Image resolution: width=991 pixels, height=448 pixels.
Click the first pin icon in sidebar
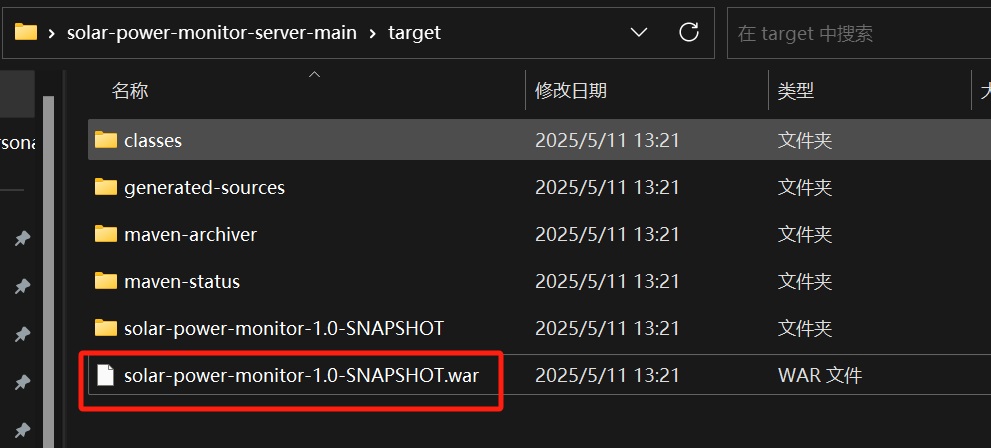point(22,238)
